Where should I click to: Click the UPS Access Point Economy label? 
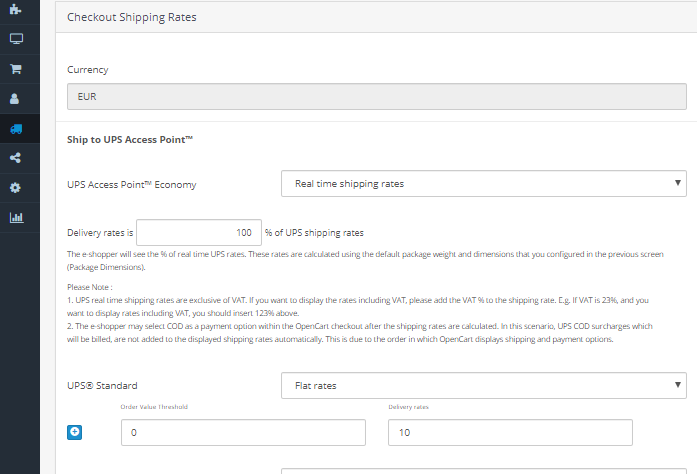[x=132, y=185]
